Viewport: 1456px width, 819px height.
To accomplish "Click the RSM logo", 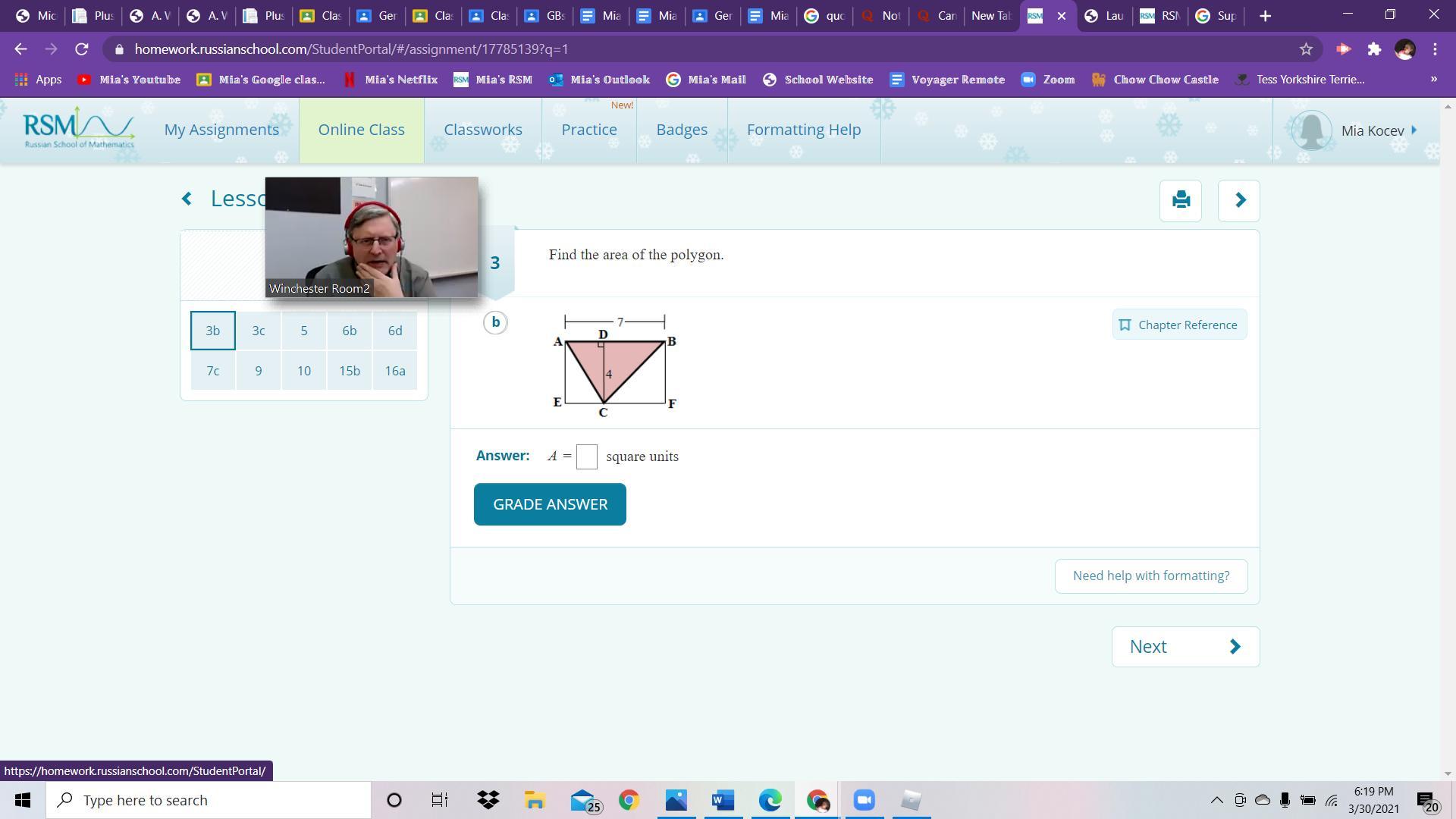I will click(x=79, y=129).
